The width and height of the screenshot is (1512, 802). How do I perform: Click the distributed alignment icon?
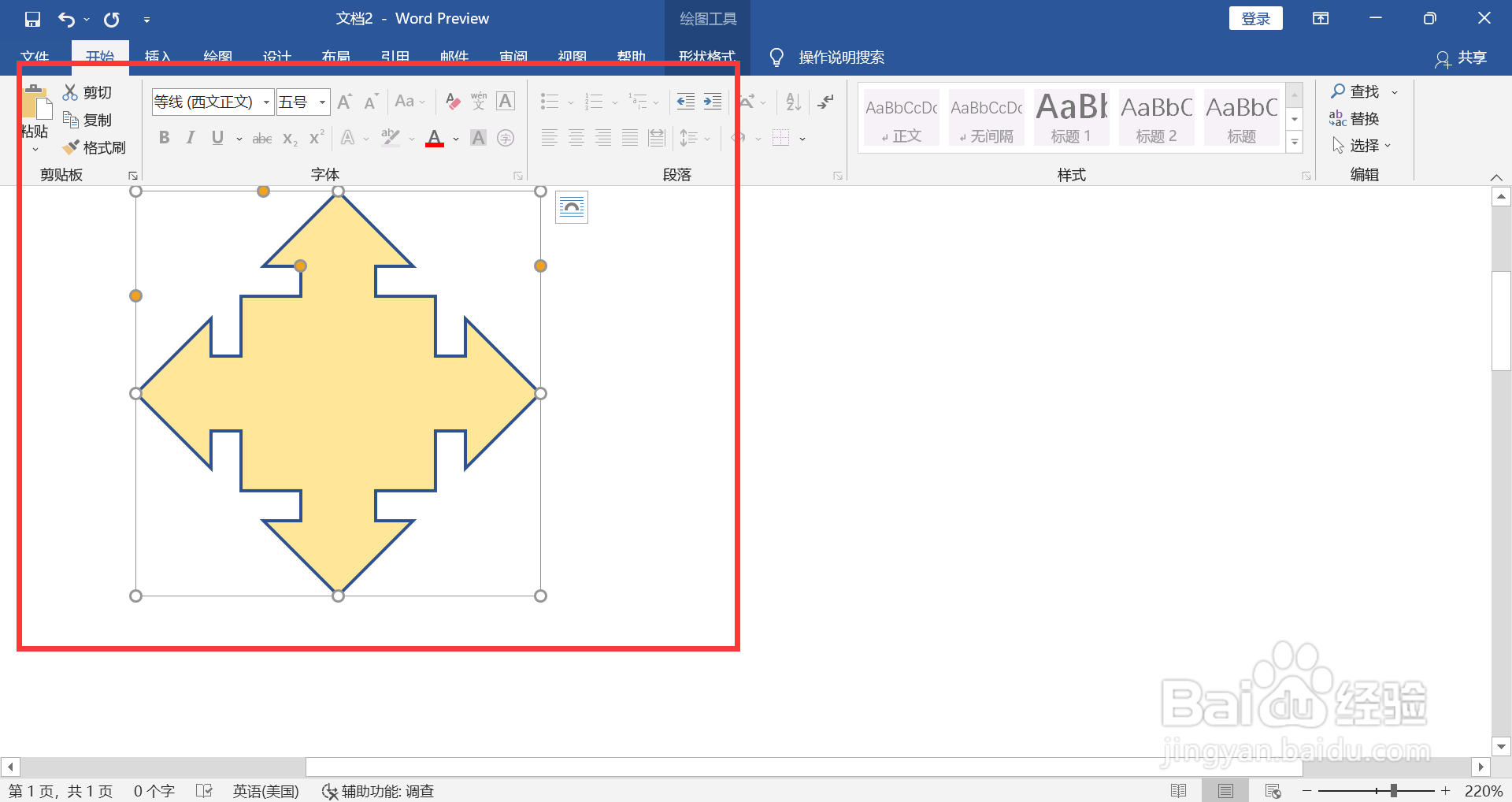click(657, 138)
